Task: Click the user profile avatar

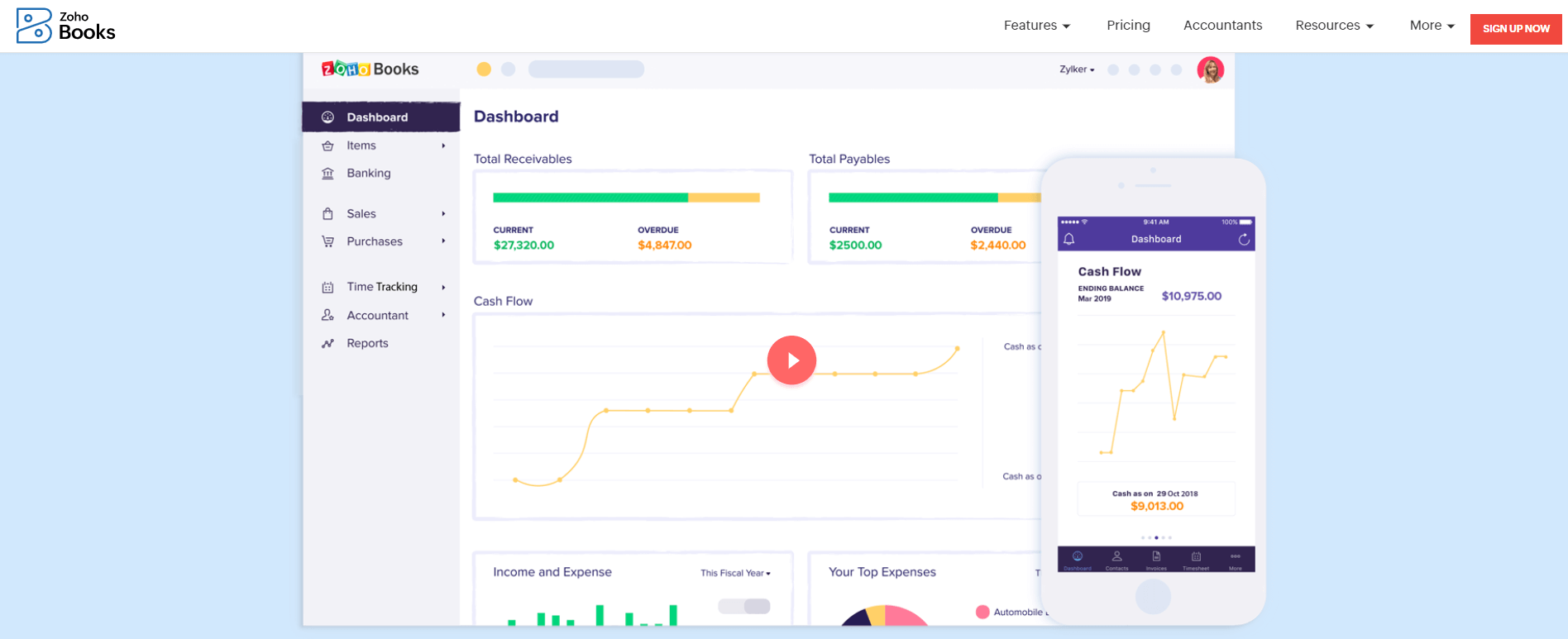Action: point(1211,69)
